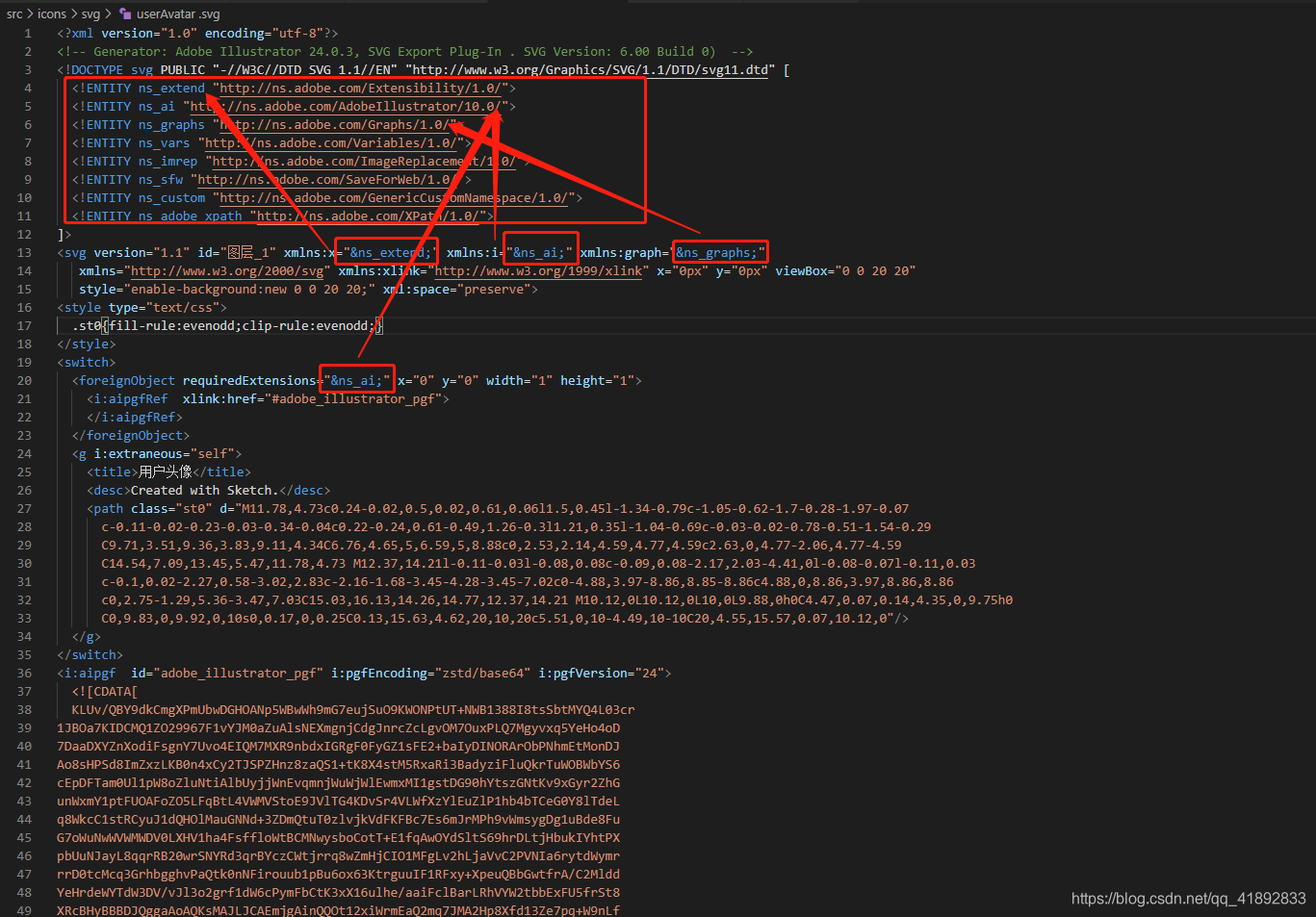Click the 'ns_extend' entity name
This screenshot has width=1316, height=917.
click(171, 89)
